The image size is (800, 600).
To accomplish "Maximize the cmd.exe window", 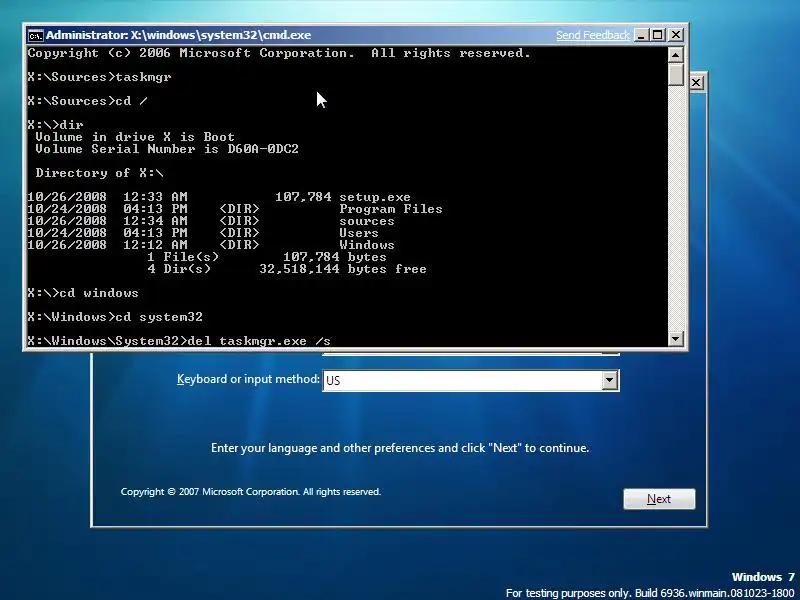I will tap(658, 35).
